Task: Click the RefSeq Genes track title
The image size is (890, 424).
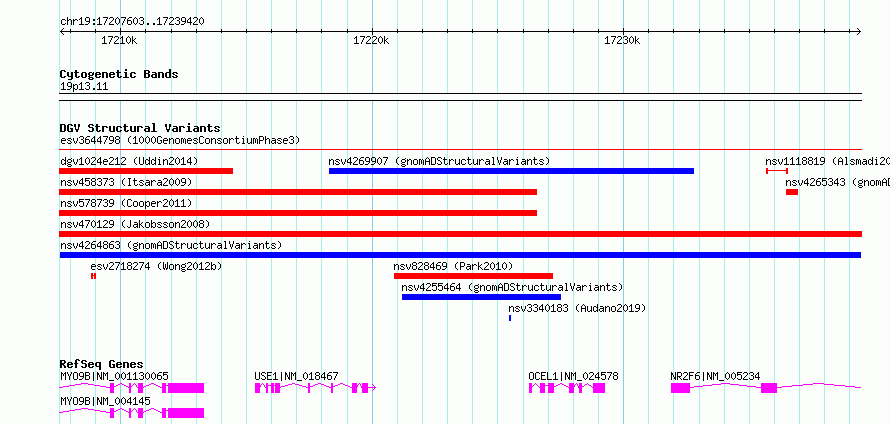Action: click(x=101, y=364)
